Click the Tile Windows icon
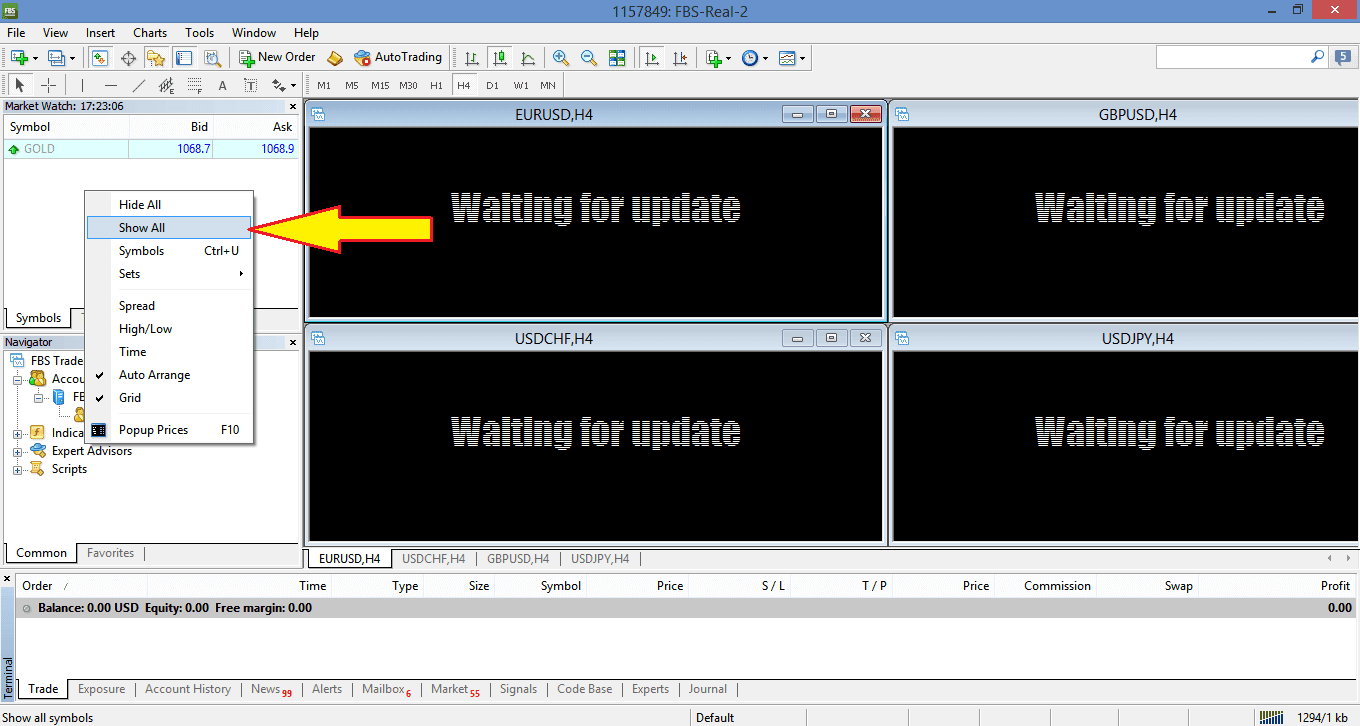The height and width of the screenshot is (726, 1360). click(x=617, y=58)
